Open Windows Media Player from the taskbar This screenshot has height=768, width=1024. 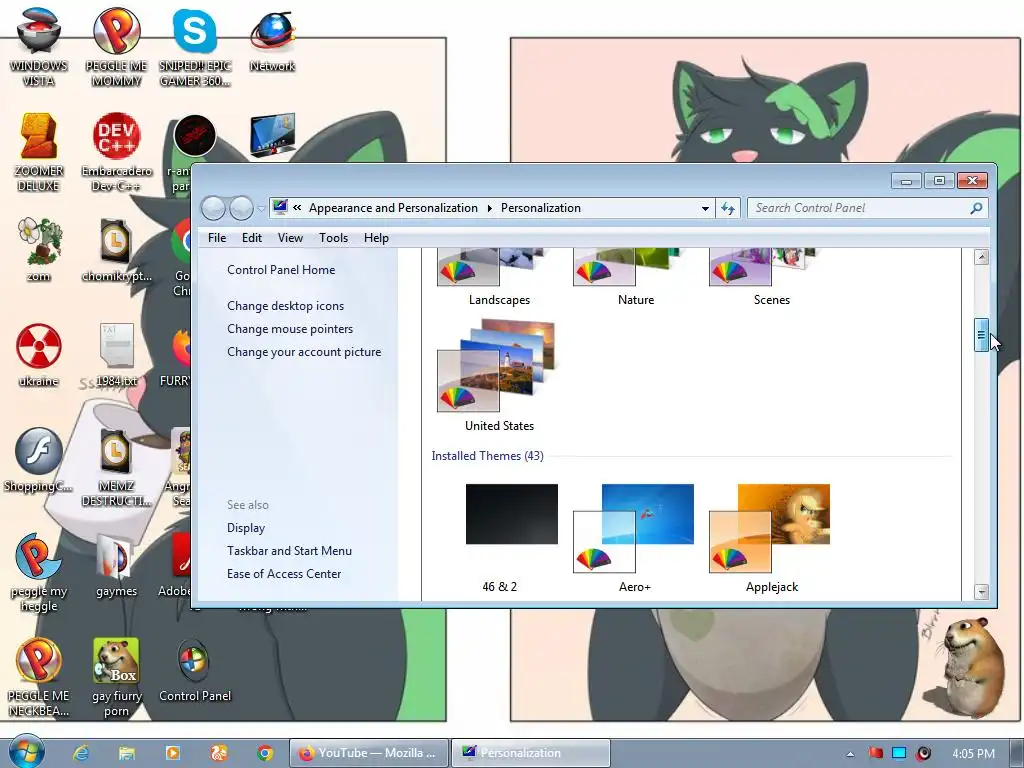point(172,753)
